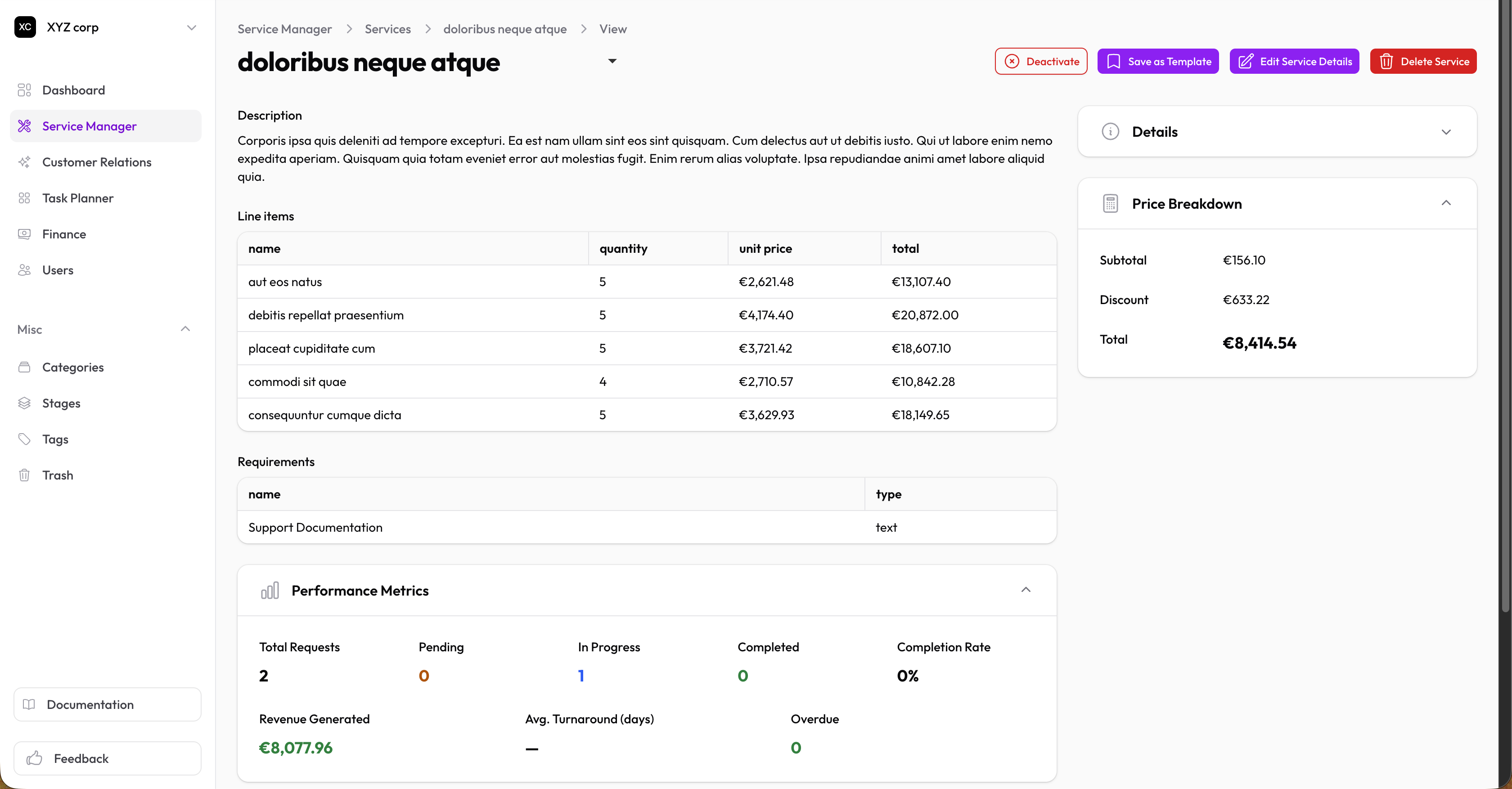
Task: Click the XC company logo badge
Action: point(25,27)
